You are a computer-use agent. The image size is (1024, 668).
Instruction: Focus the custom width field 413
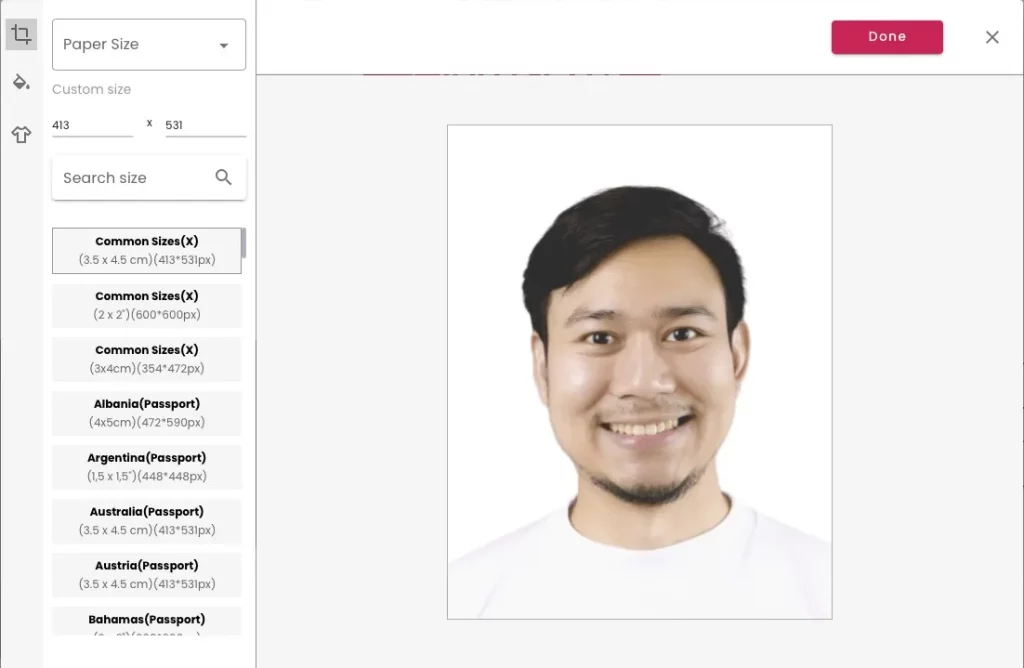coord(92,125)
